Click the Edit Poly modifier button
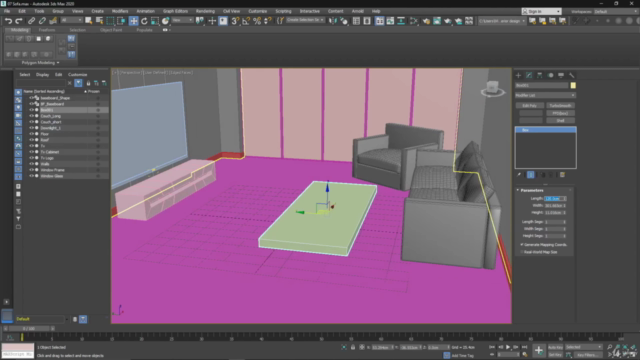 tap(529, 106)
